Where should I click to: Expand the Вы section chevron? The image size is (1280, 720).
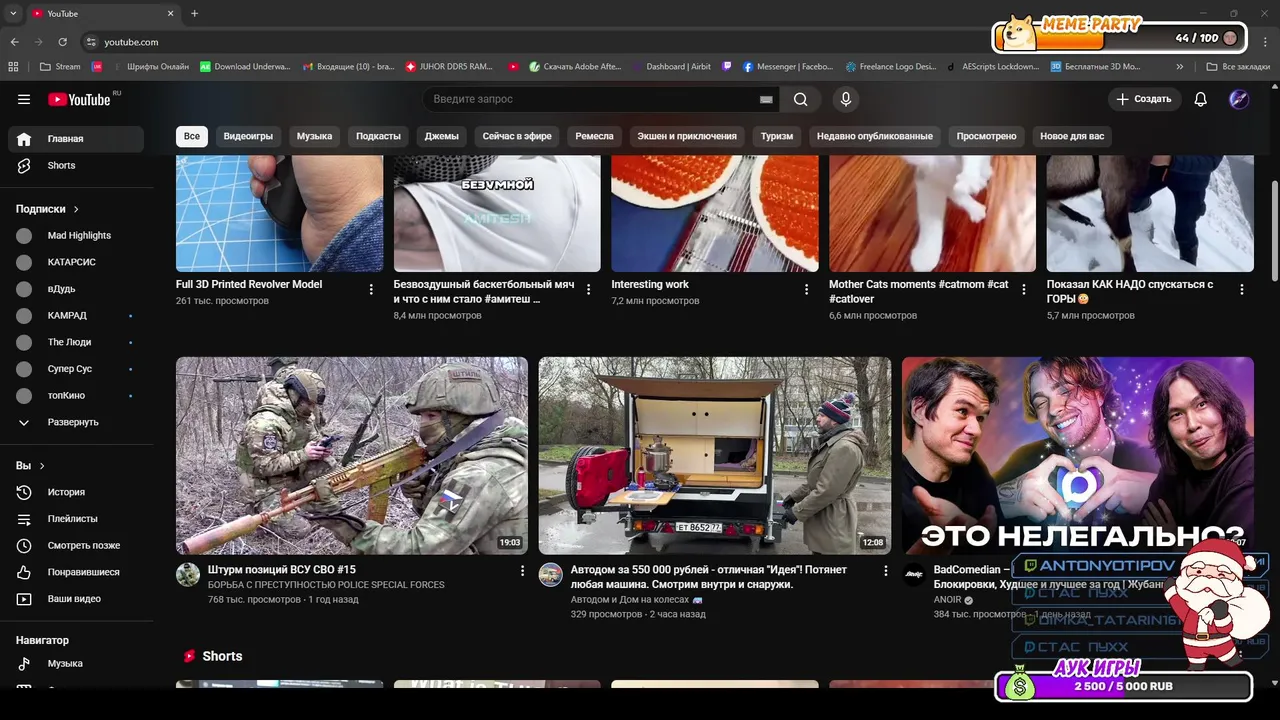42,466
